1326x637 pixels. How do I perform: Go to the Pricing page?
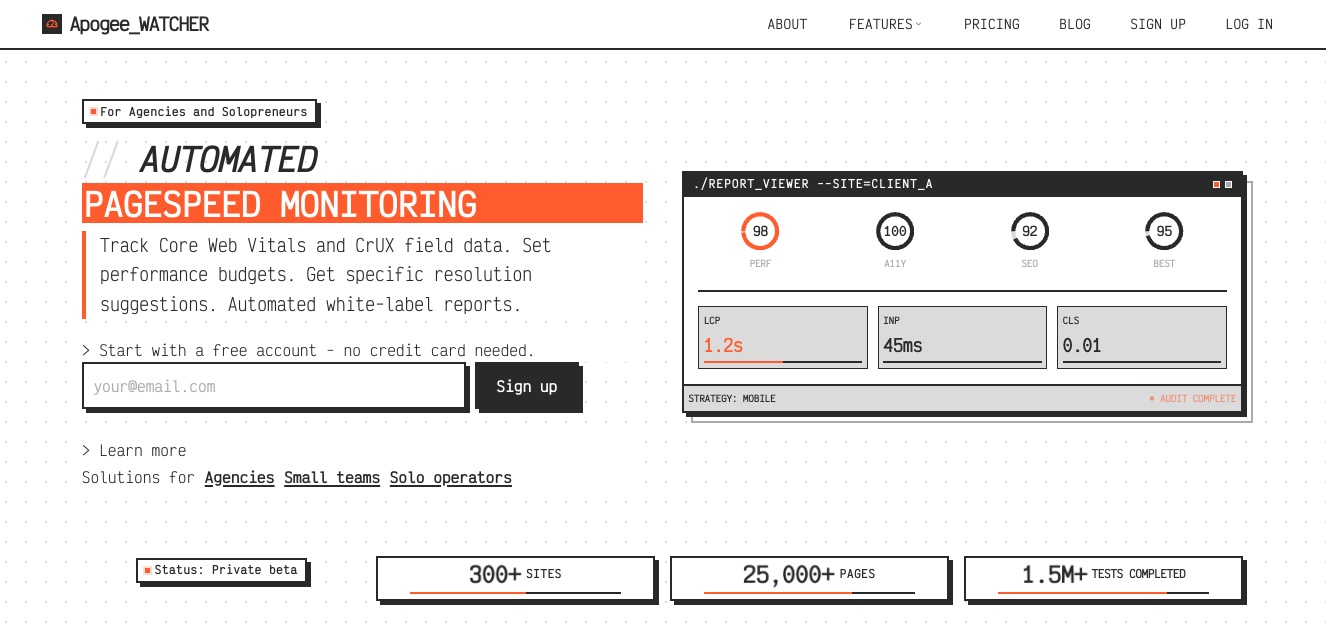pyautogui.click(x=991, y=24)
